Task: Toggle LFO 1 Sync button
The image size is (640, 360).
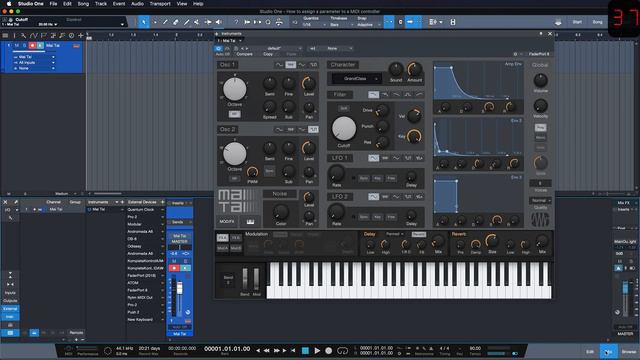Action: coord(364,178)
